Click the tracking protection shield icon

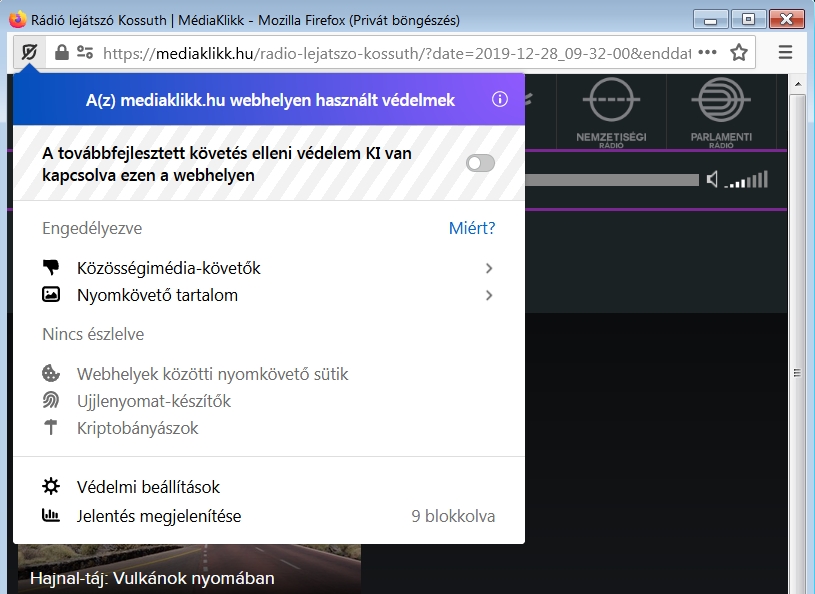pyautogui.click(x=30, y=52)
